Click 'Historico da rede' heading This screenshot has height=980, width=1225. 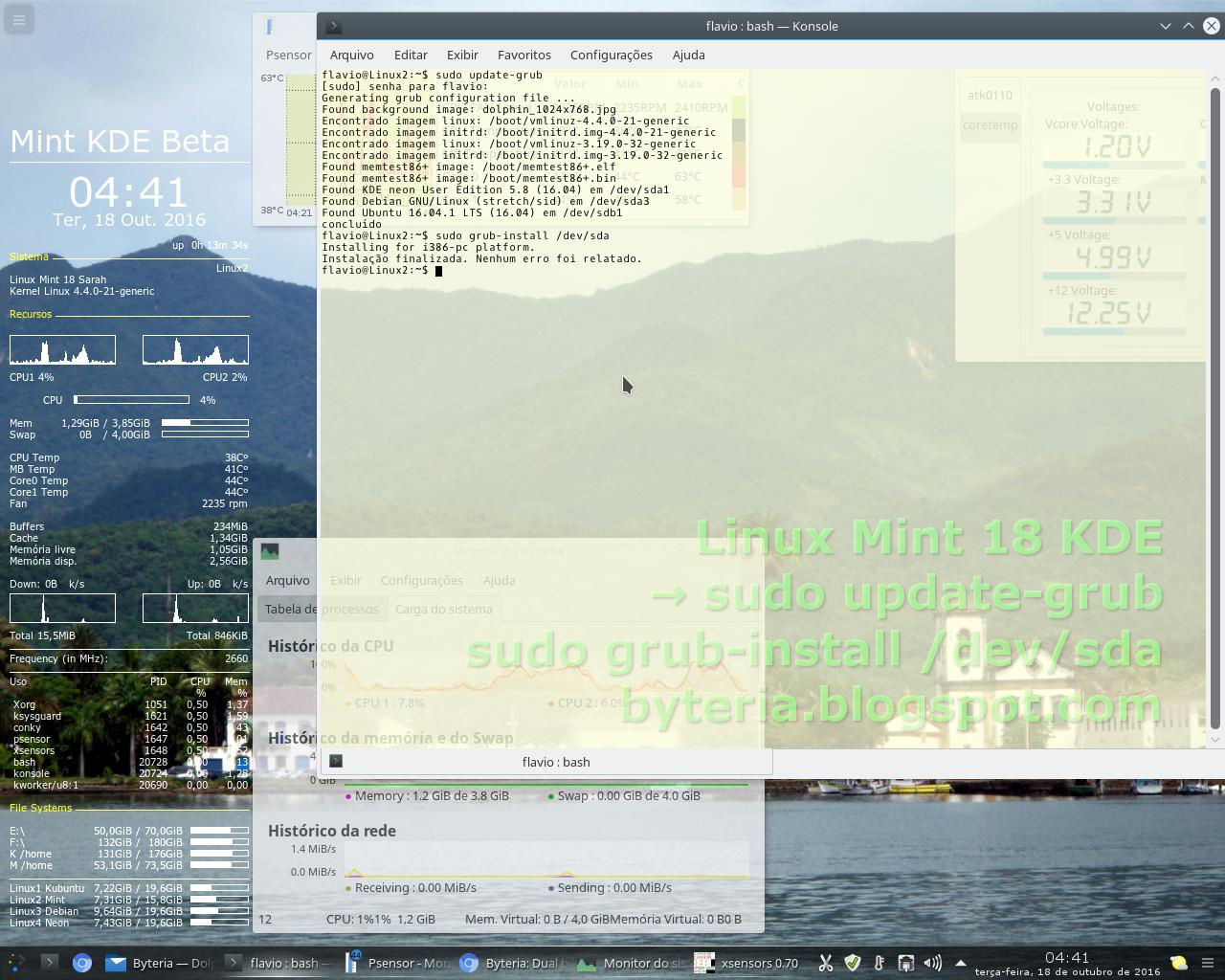point(332,831)
